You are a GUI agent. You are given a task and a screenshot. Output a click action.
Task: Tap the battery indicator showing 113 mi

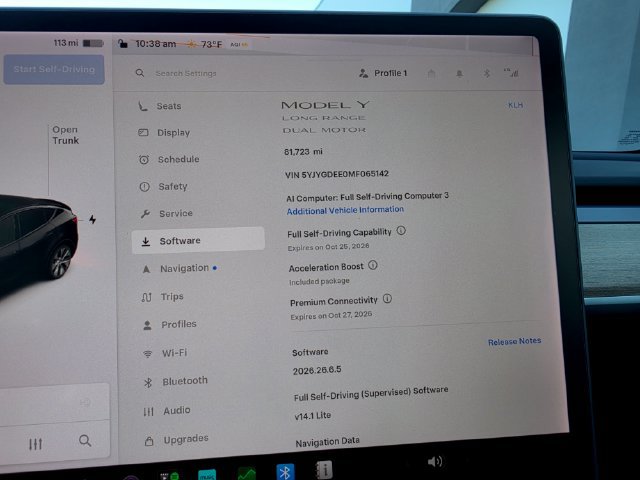pos(78,43)
